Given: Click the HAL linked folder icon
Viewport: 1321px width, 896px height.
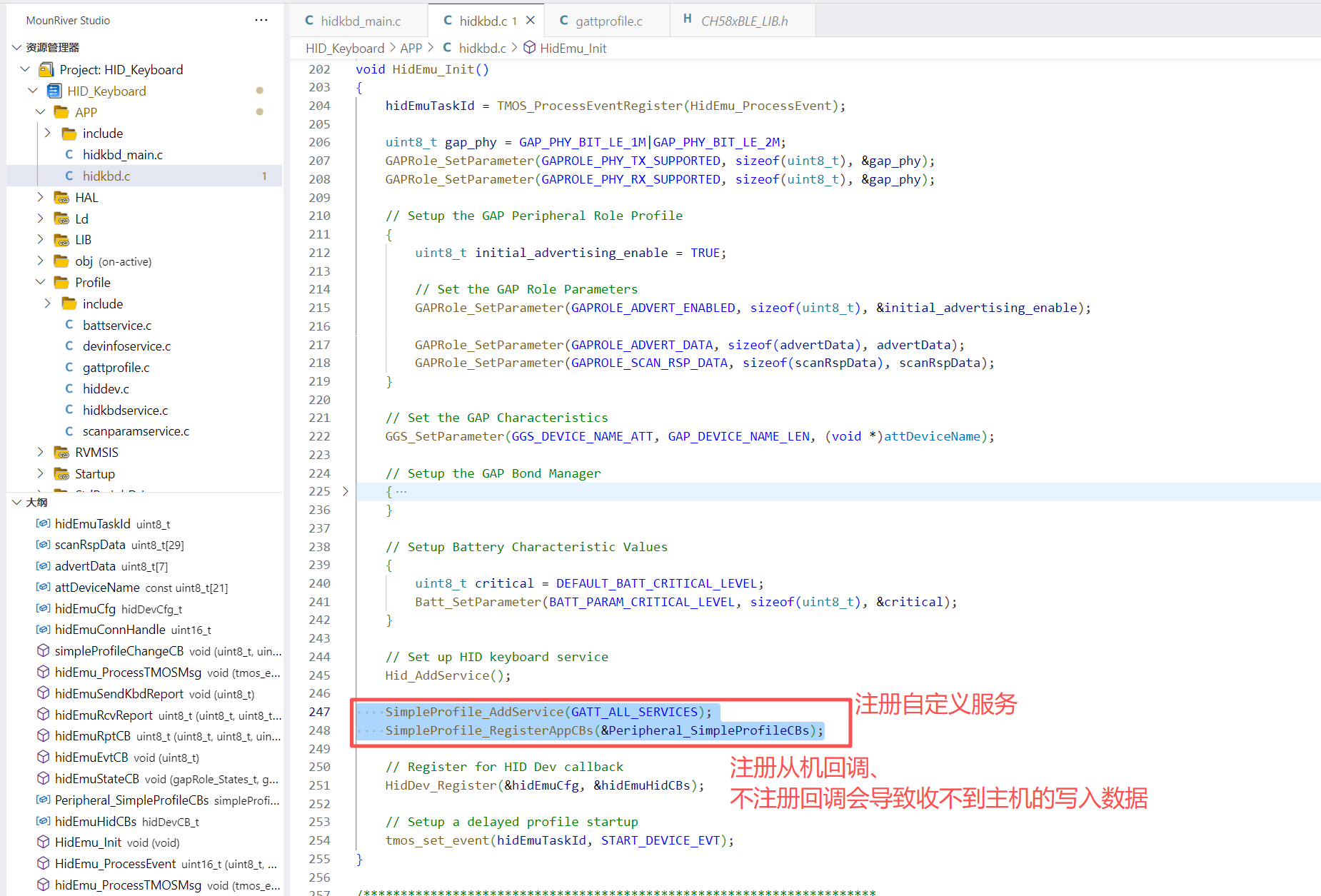Looking at the screenshot, I should click(62, 197).
